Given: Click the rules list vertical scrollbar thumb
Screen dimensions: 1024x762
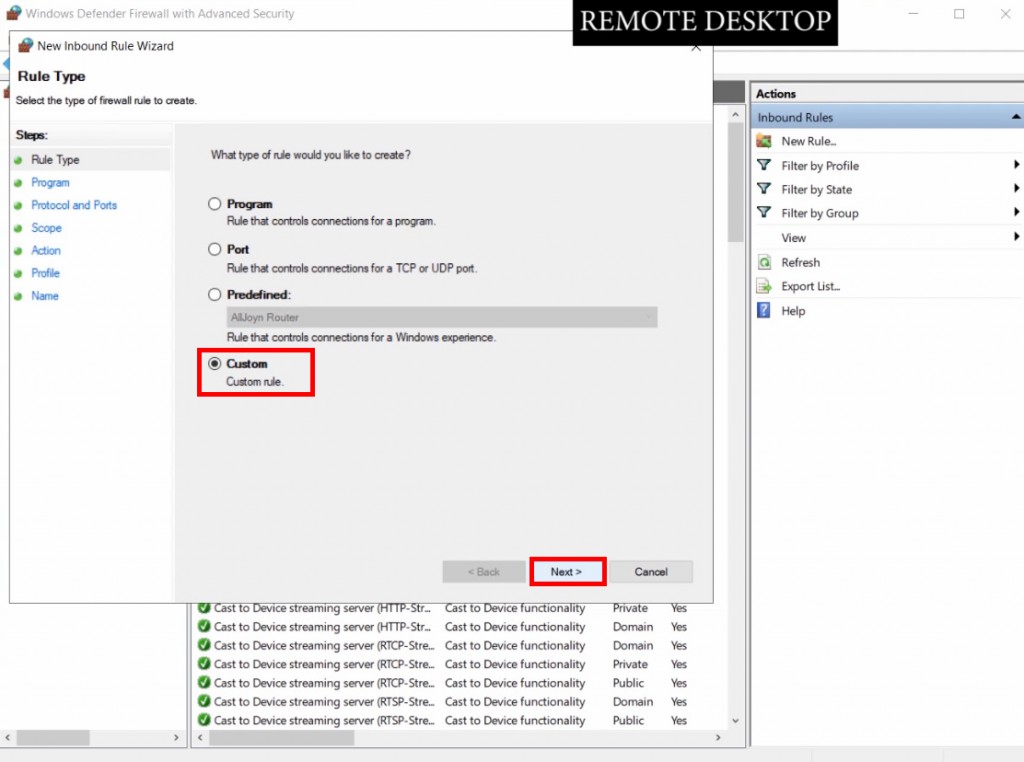Looking at the screenshot, I should pos(735,183).
